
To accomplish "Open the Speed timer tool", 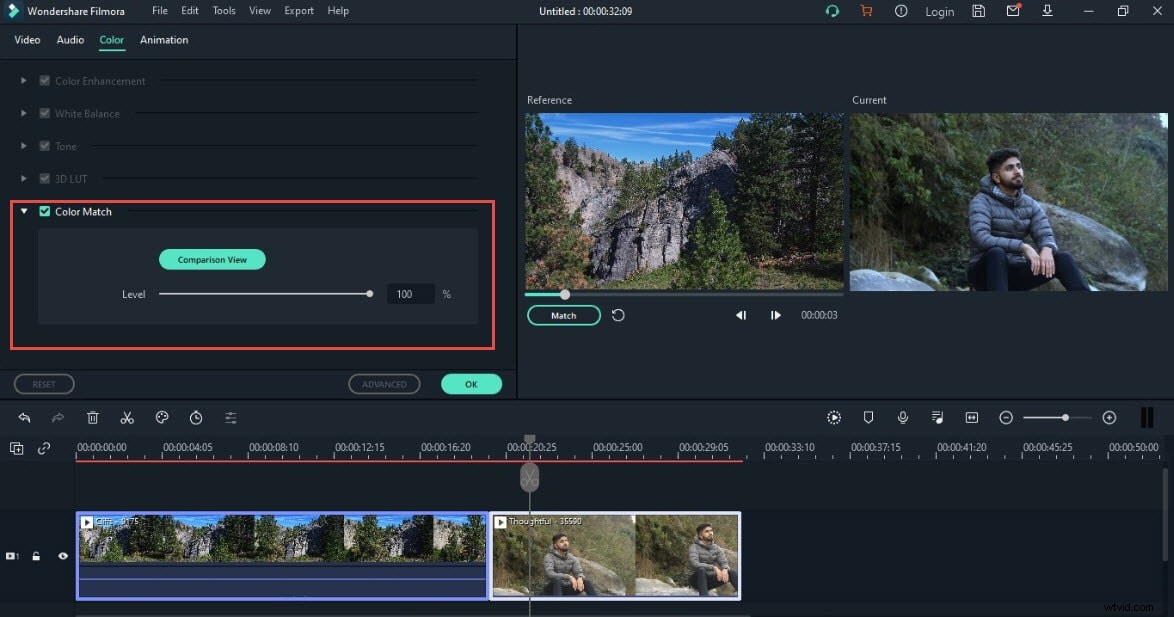I will point(196,417).
